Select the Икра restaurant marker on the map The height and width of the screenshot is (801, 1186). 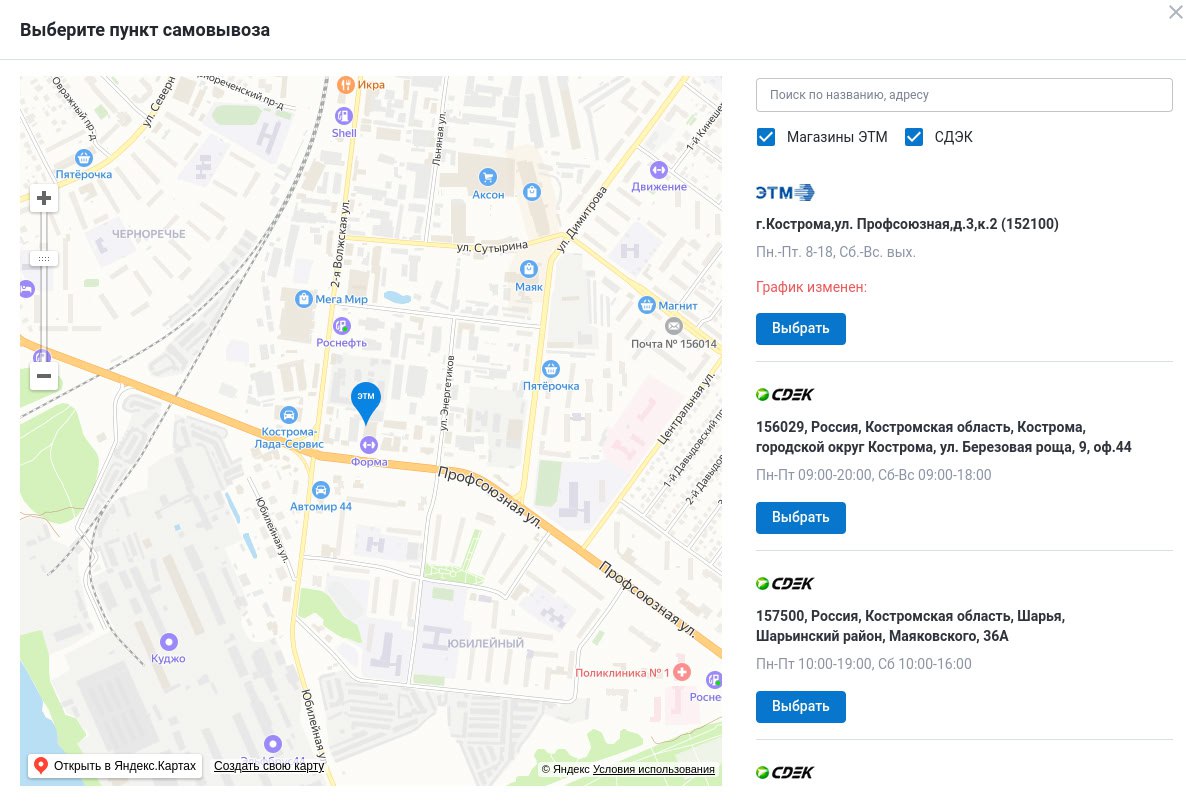click(x=345, y=85)
